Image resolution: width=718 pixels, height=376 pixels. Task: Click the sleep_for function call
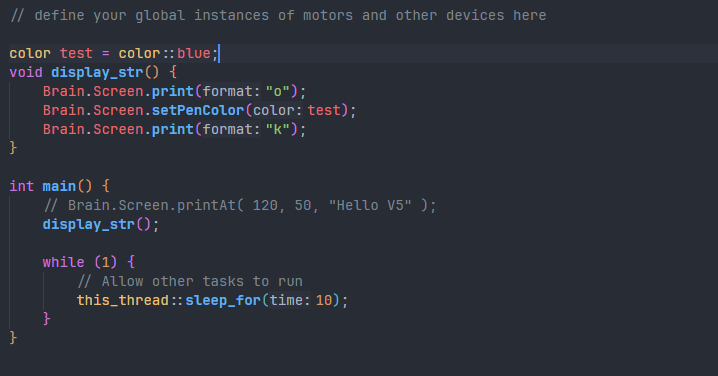(x=223, y=300)
